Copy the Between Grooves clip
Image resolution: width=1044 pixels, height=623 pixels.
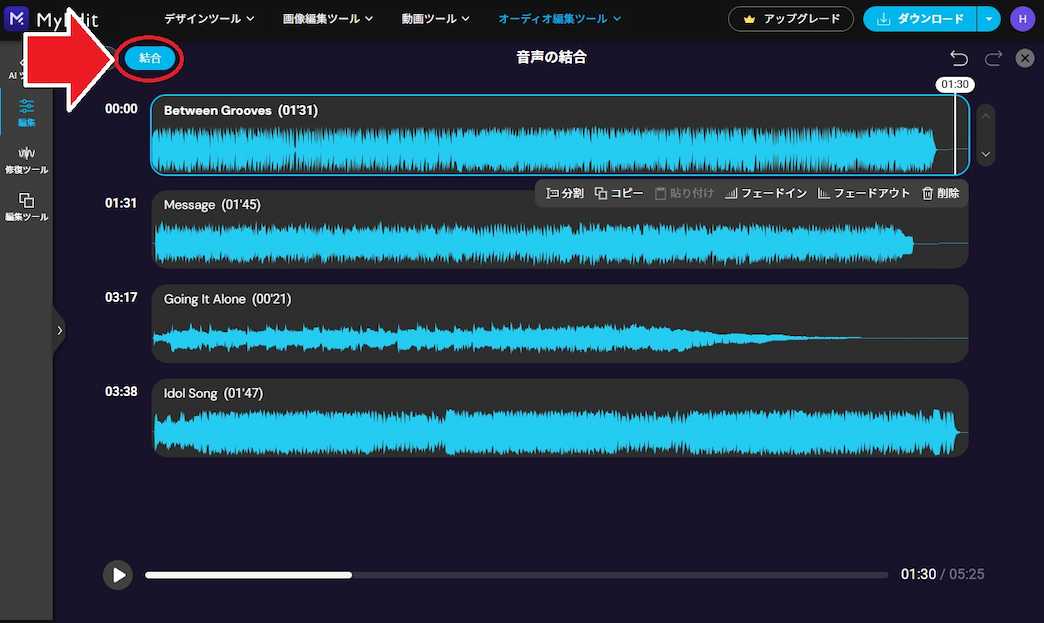pos(622,193)
